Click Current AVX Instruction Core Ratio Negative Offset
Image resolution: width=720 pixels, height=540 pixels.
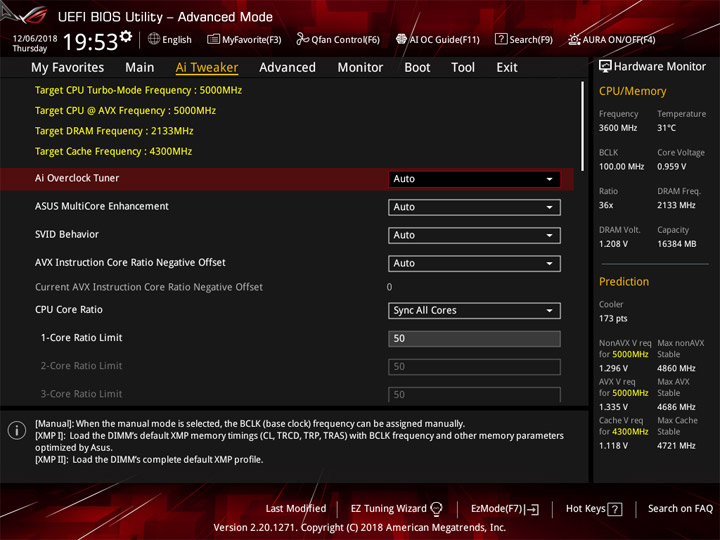click(x=149, y=287)
